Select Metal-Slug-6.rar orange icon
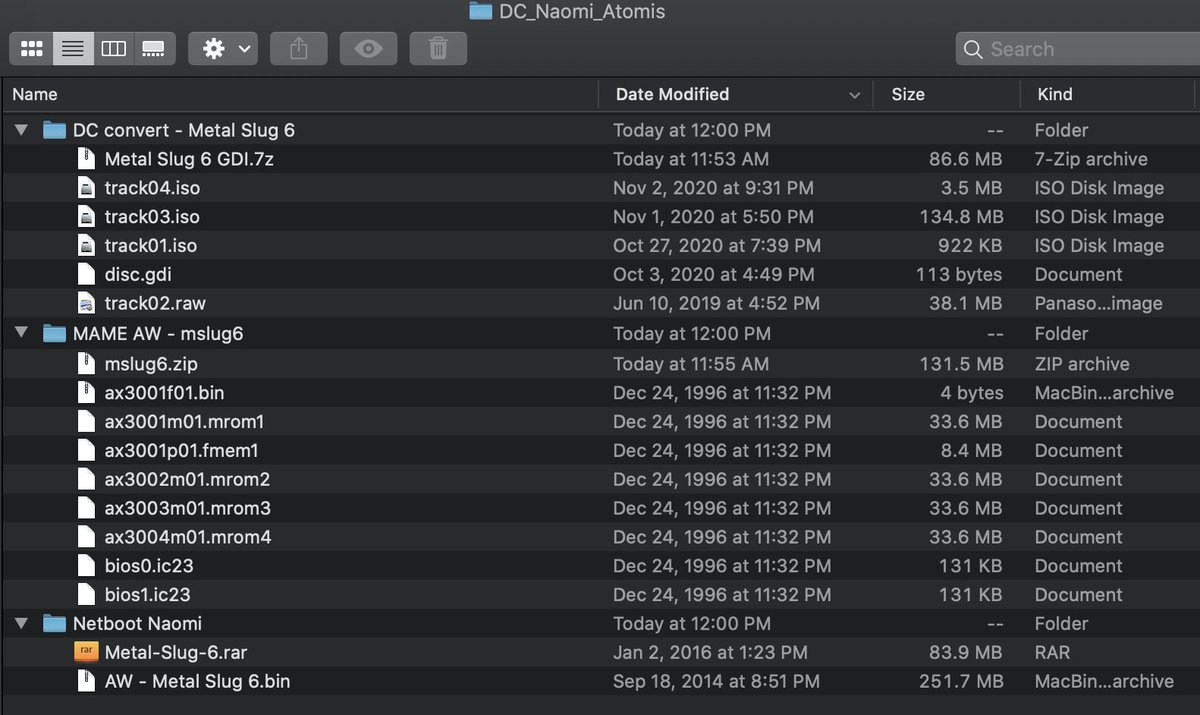 [x=86, y=653]
